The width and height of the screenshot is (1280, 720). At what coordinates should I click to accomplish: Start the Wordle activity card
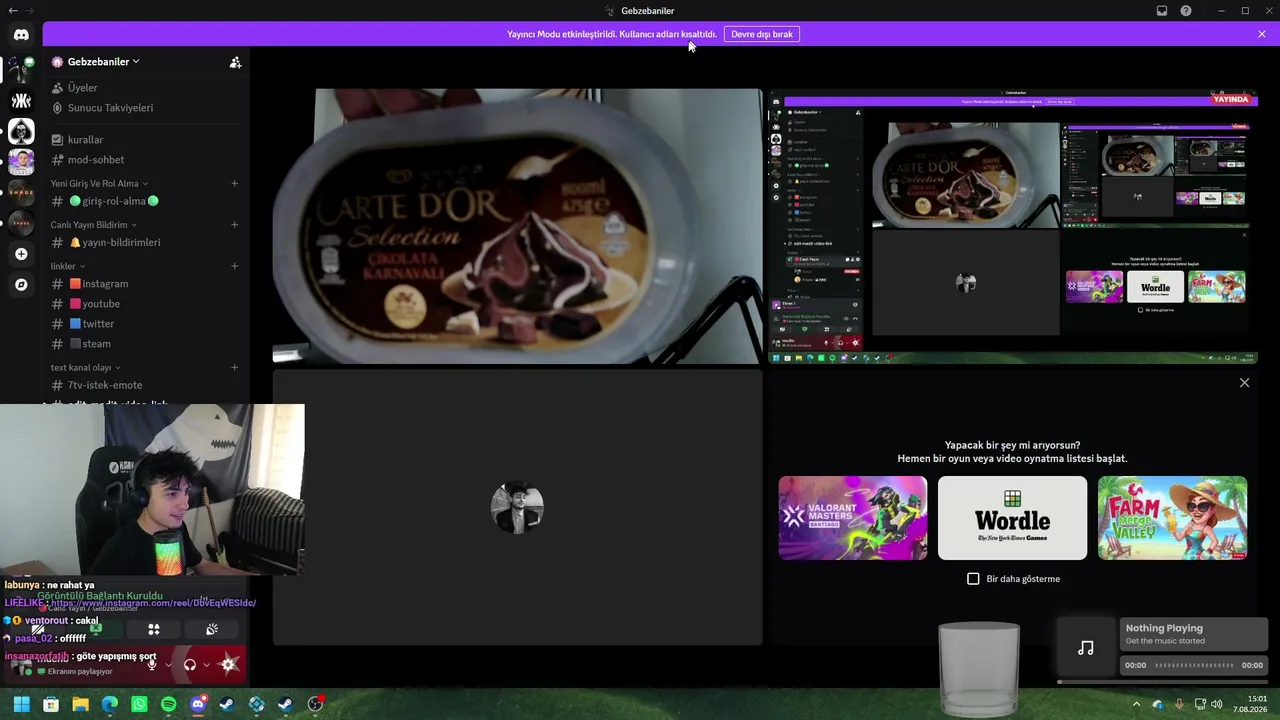pyautogui.click(x=1012, y=518)
